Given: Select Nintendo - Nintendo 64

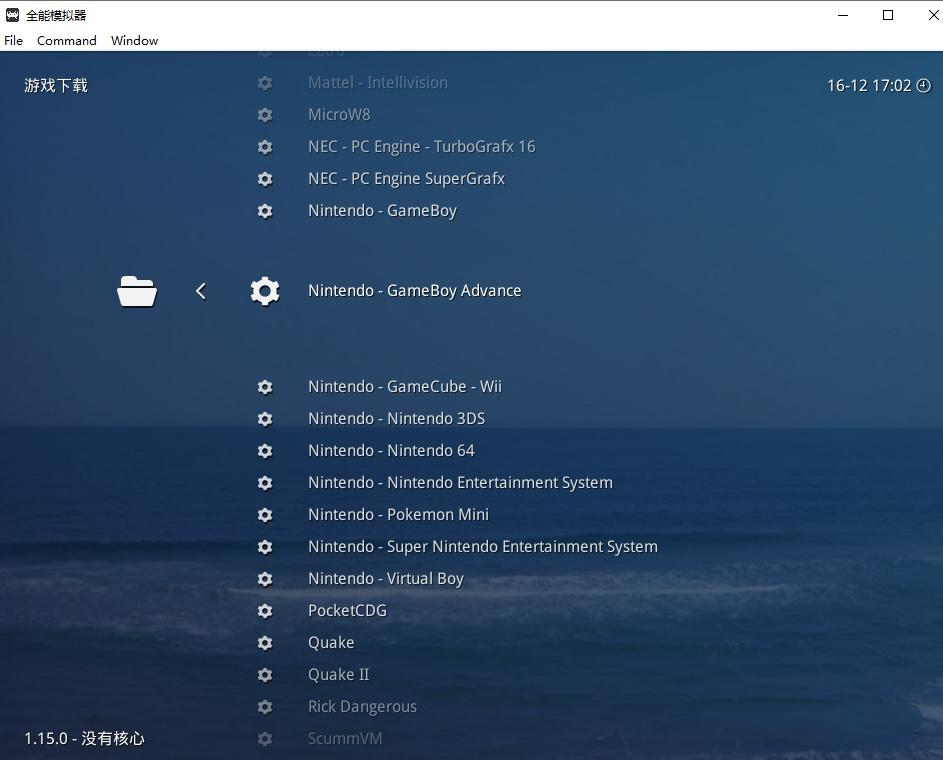Looking at the screenshot, I should (x=392, y=450).
